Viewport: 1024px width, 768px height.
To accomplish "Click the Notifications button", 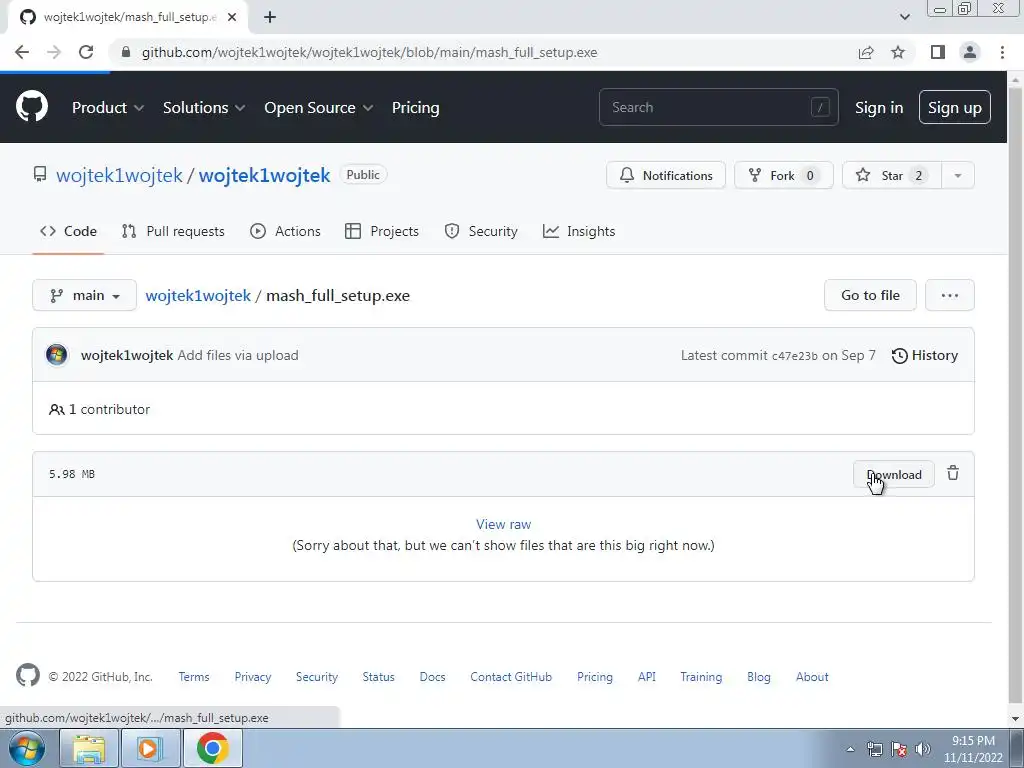I will [665, 175].
